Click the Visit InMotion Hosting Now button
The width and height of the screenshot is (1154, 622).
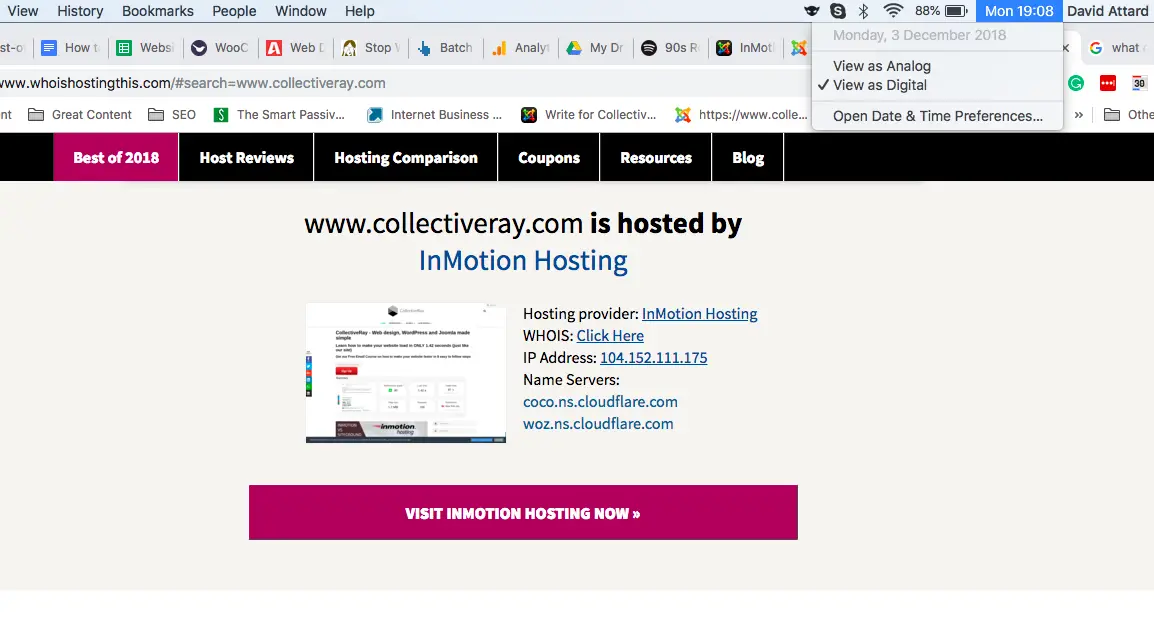click(x=523, y=512)
